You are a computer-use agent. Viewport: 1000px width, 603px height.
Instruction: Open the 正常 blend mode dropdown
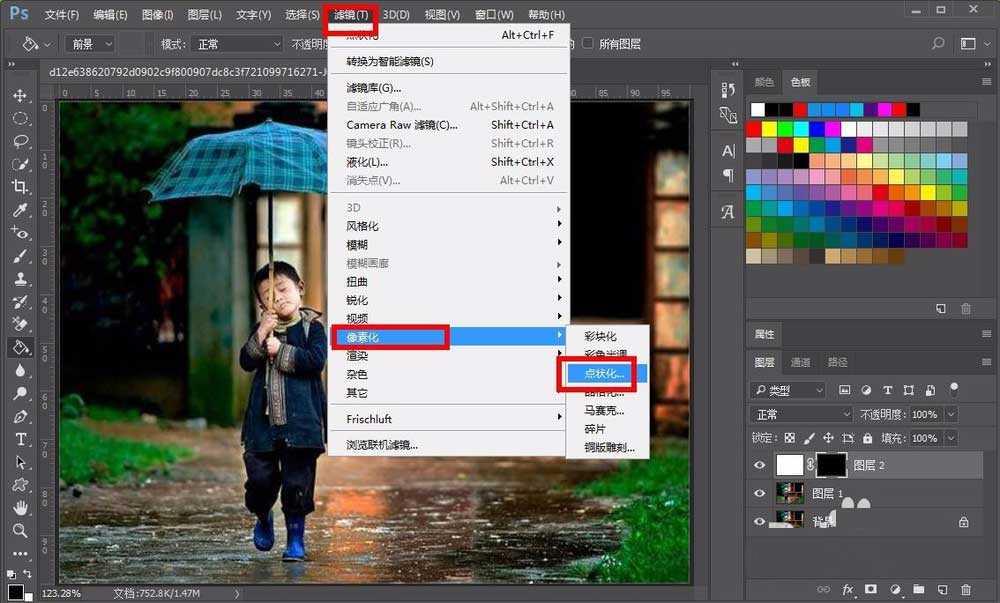coord(801,414)
